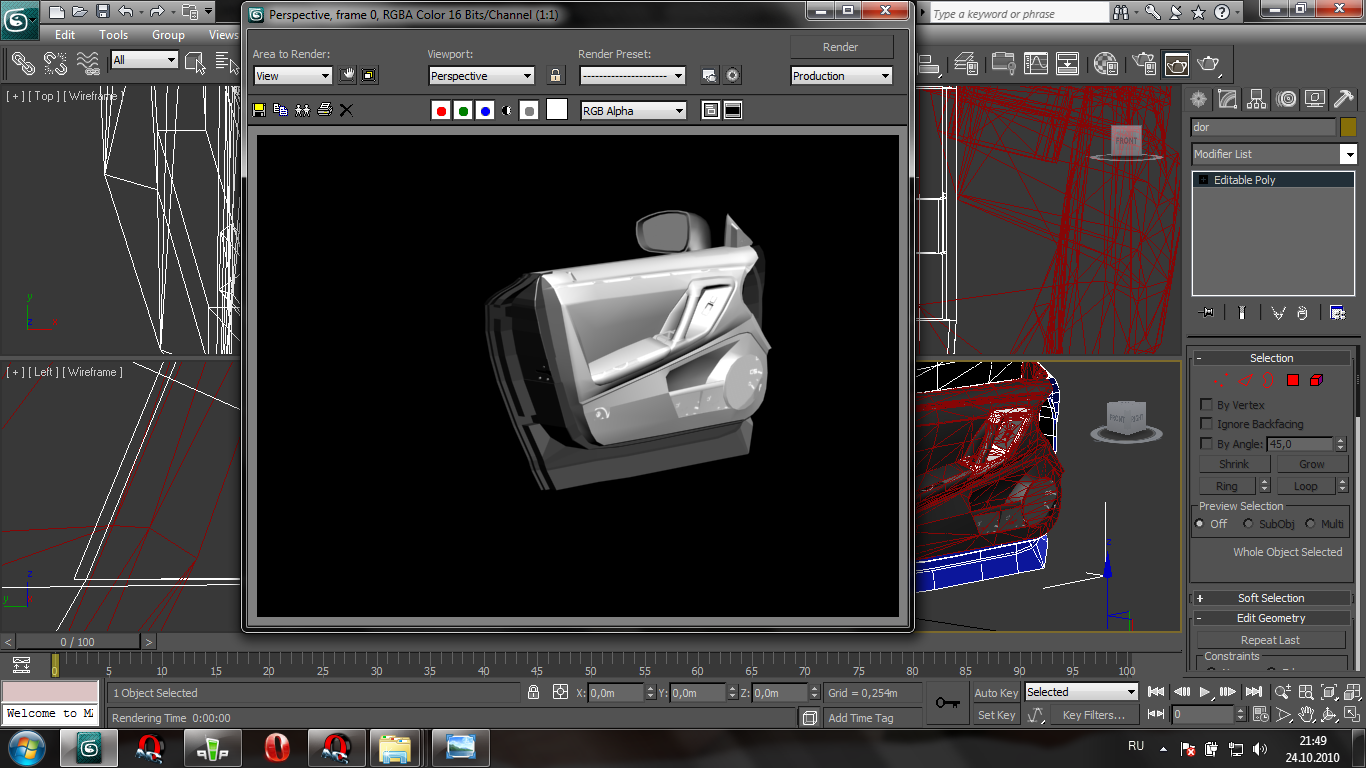The width and height of the screenshot is (1366, 768).
Task: Save the rendered image with the disk icon
Action: pyautogui.click(x=259, y=110)
